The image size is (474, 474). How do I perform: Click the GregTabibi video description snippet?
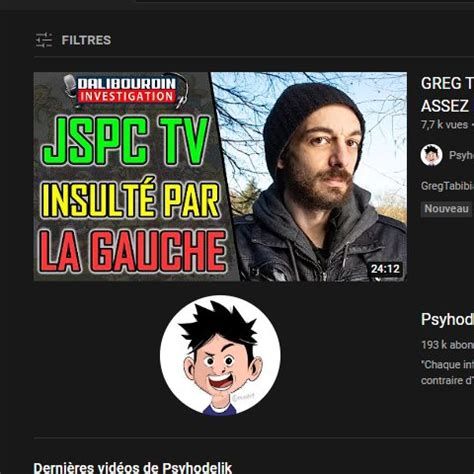point(447,186)
